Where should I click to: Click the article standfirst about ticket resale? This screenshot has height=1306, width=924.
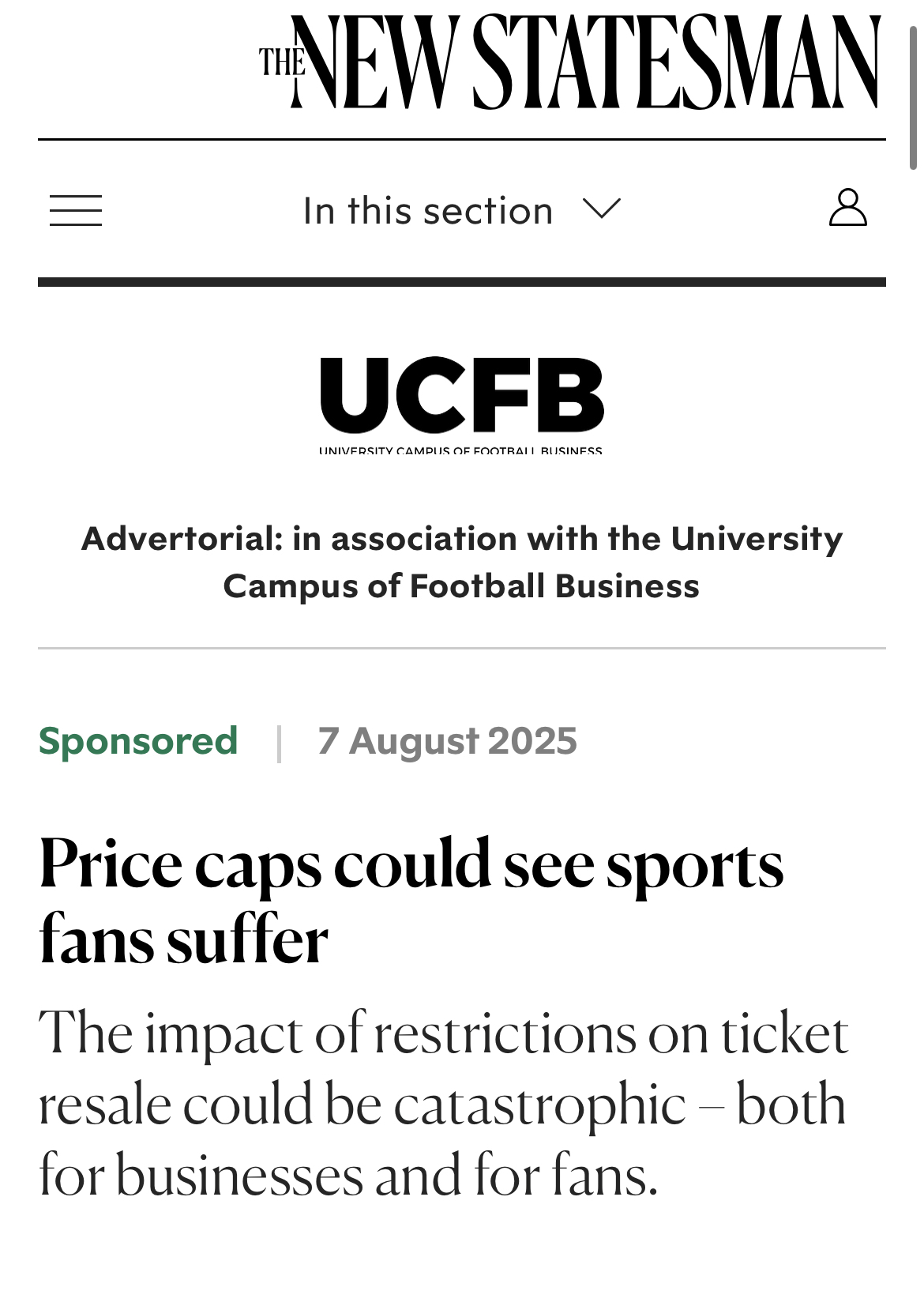(x=442, y=1103)
